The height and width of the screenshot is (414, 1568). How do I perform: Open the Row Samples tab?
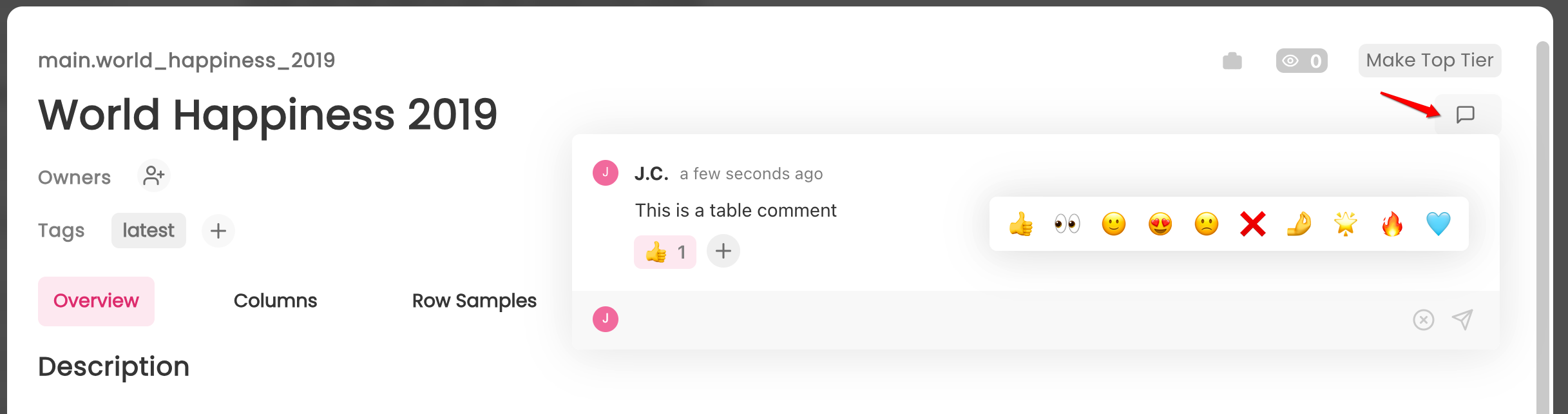tap(474, 301)
